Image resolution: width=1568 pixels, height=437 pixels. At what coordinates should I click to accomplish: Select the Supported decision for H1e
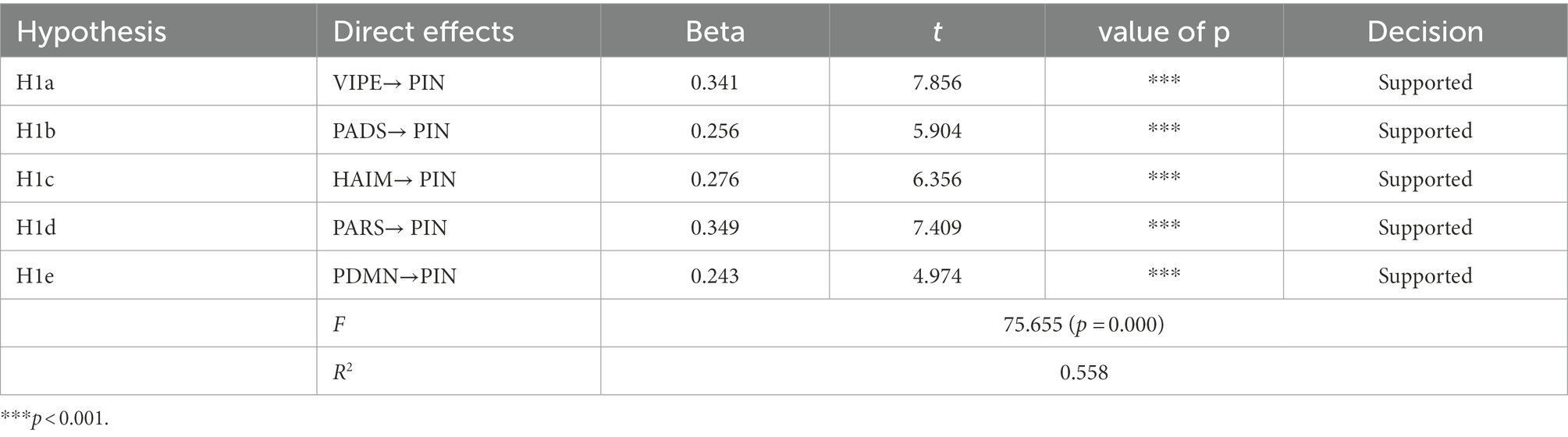(1425, 275)
